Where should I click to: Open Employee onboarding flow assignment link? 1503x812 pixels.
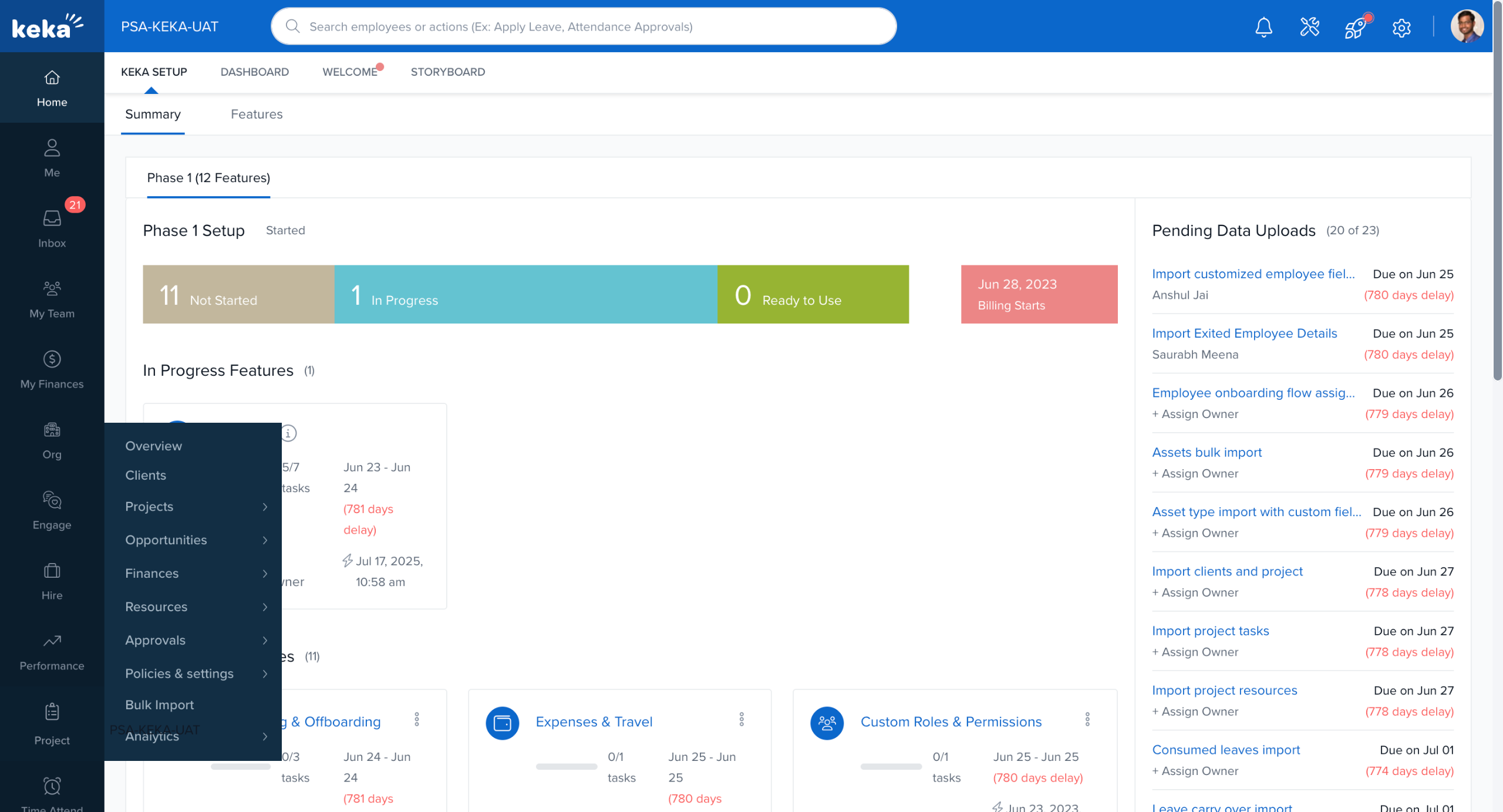pyautogui.click(x=1253, y=393)
